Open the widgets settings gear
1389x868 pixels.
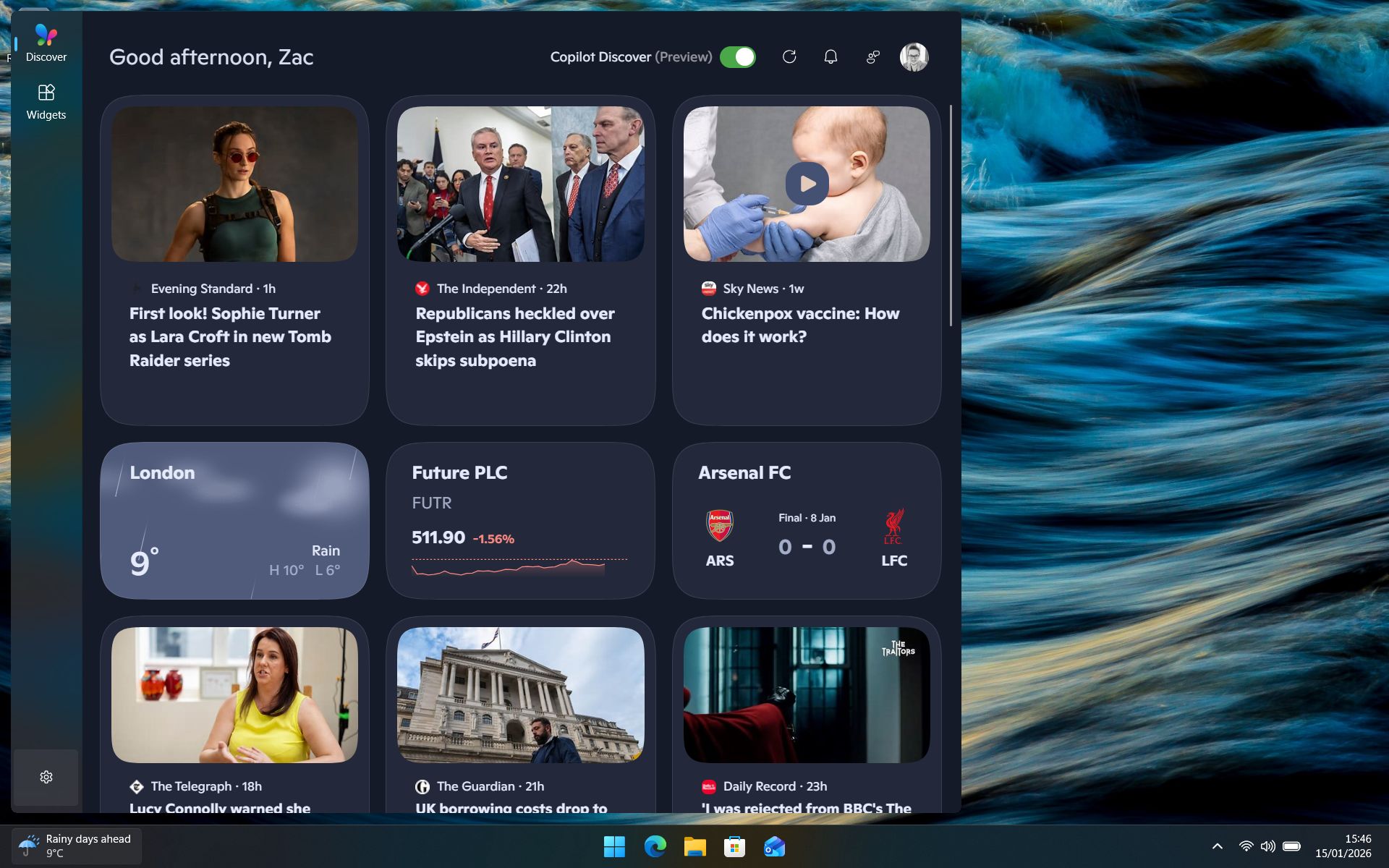pos(46,776)
